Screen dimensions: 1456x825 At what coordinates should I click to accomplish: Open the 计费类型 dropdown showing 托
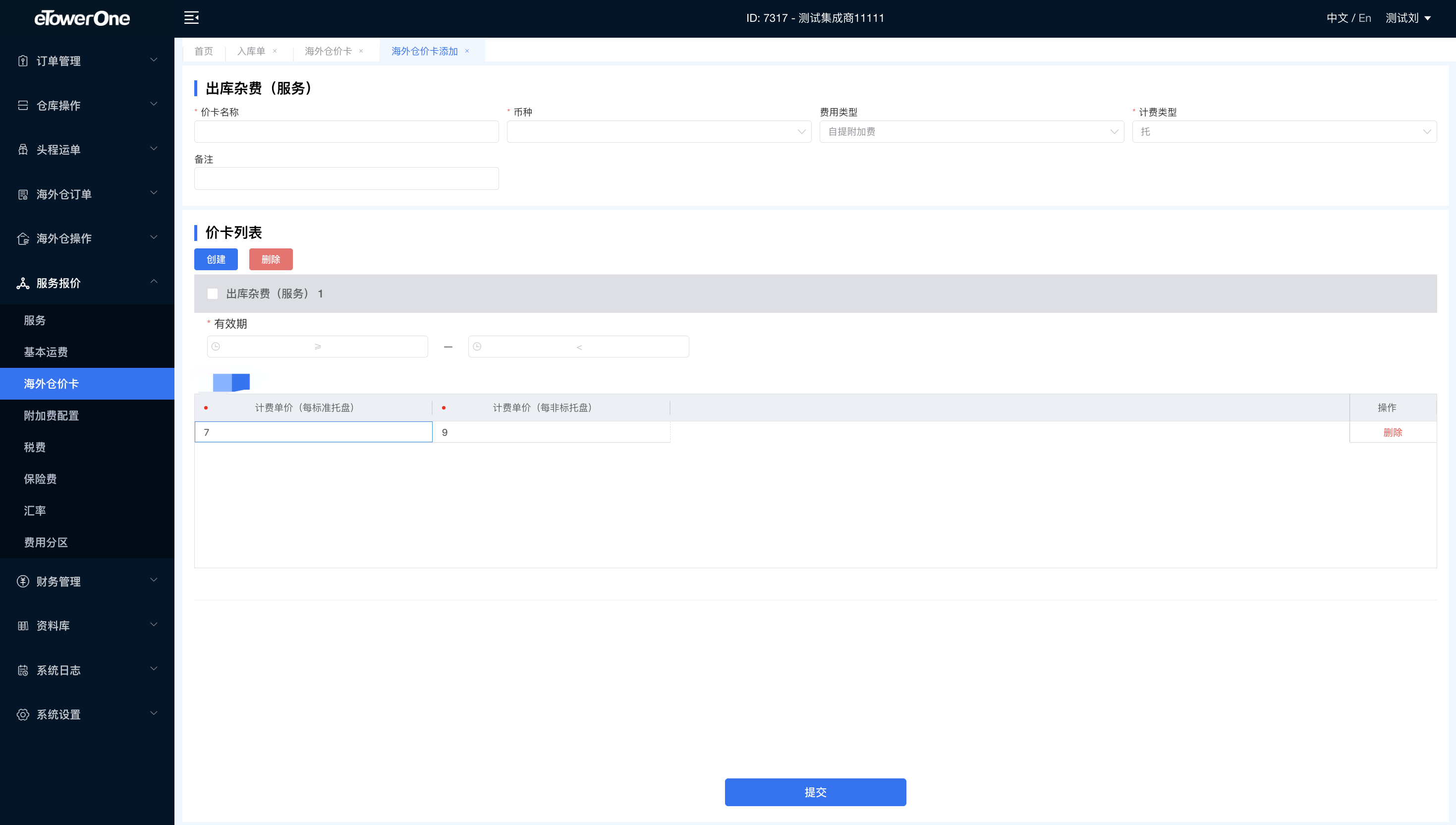1284,131
